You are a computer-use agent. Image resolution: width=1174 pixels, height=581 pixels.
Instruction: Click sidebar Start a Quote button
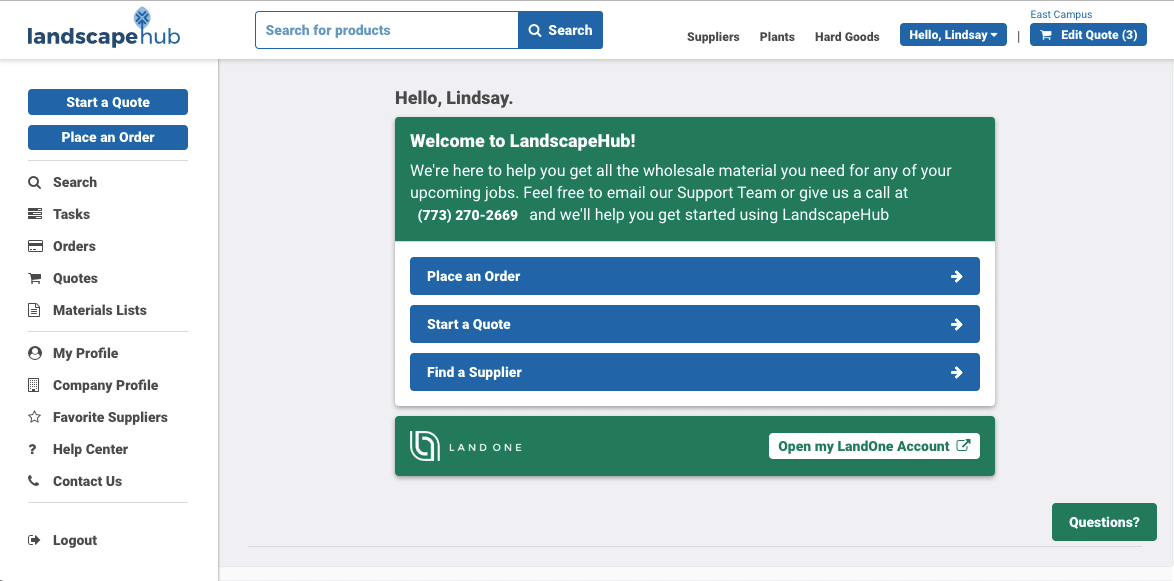pos(108,103)
